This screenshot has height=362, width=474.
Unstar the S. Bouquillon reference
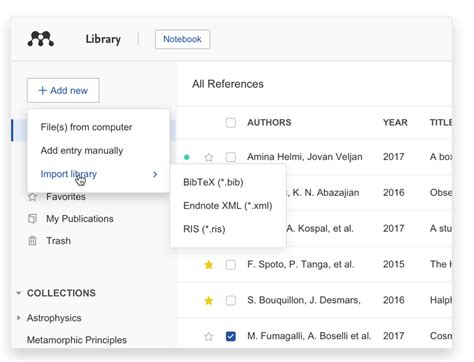(x=209, y=301)
